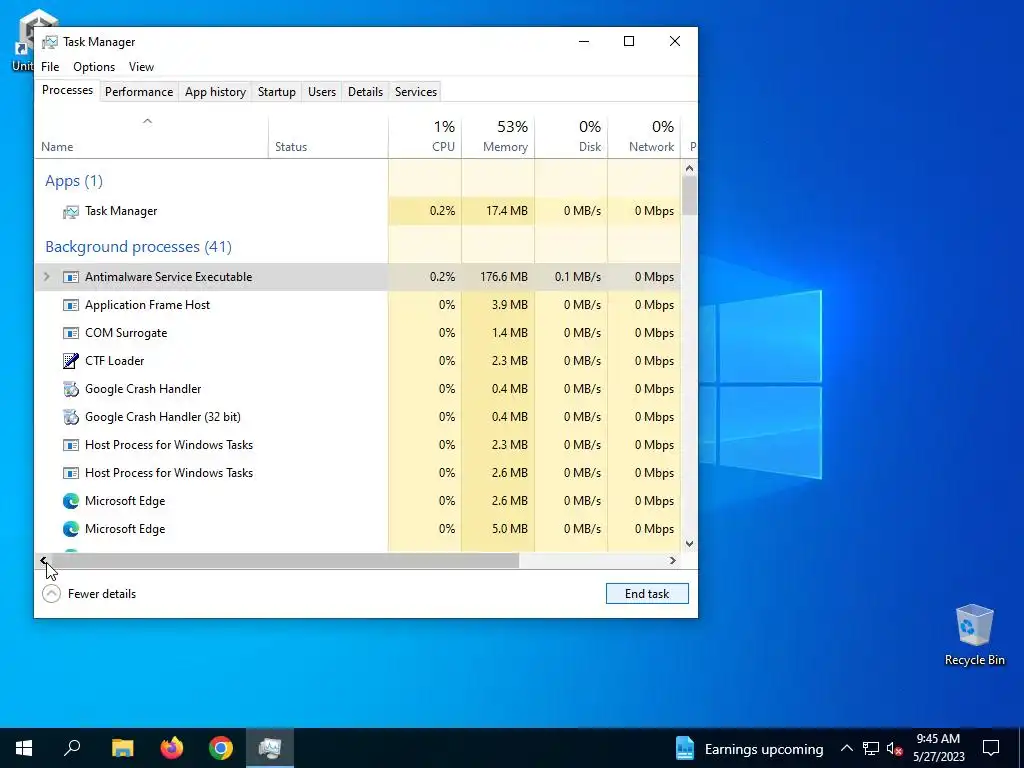Switch to the Performance tab
Viewport: 1024px width, 768px height.
(x=139, y=92)
